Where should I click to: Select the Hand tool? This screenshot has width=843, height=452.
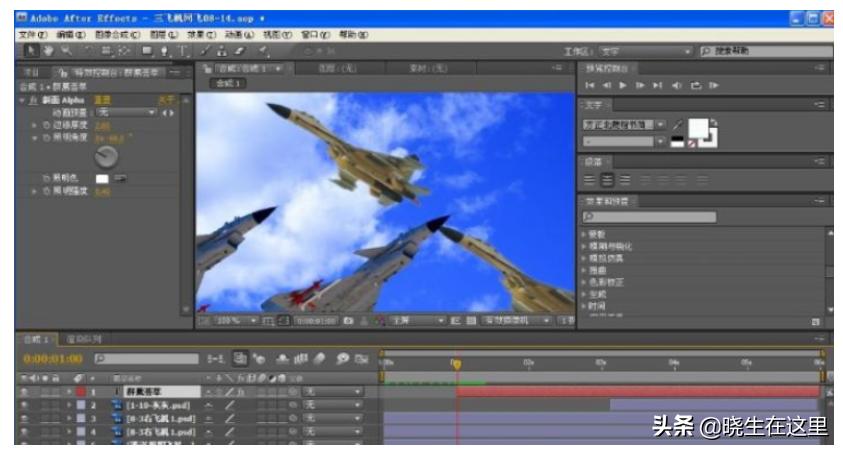[49, 50]
